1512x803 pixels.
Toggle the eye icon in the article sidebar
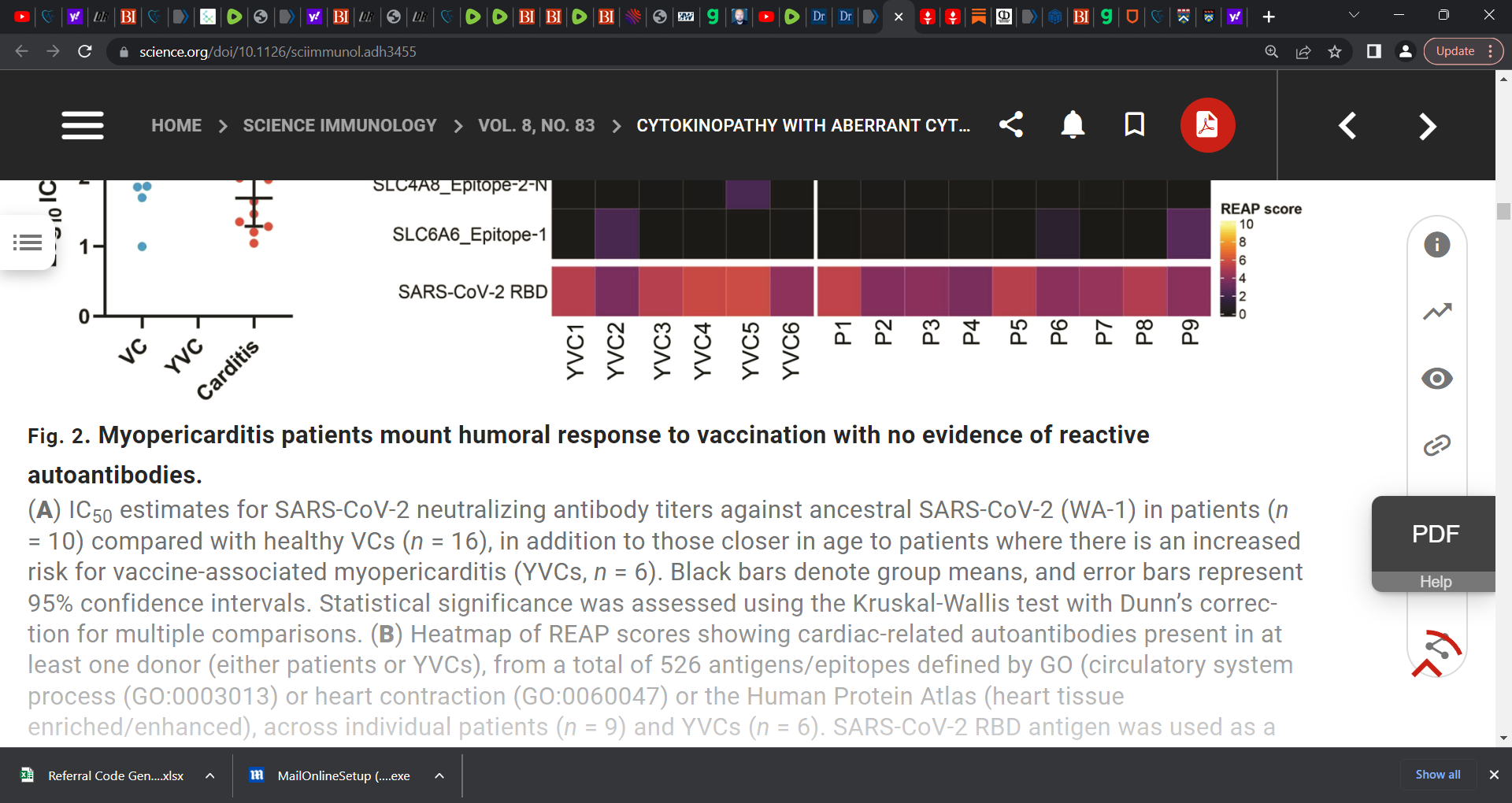[1437, 379]
